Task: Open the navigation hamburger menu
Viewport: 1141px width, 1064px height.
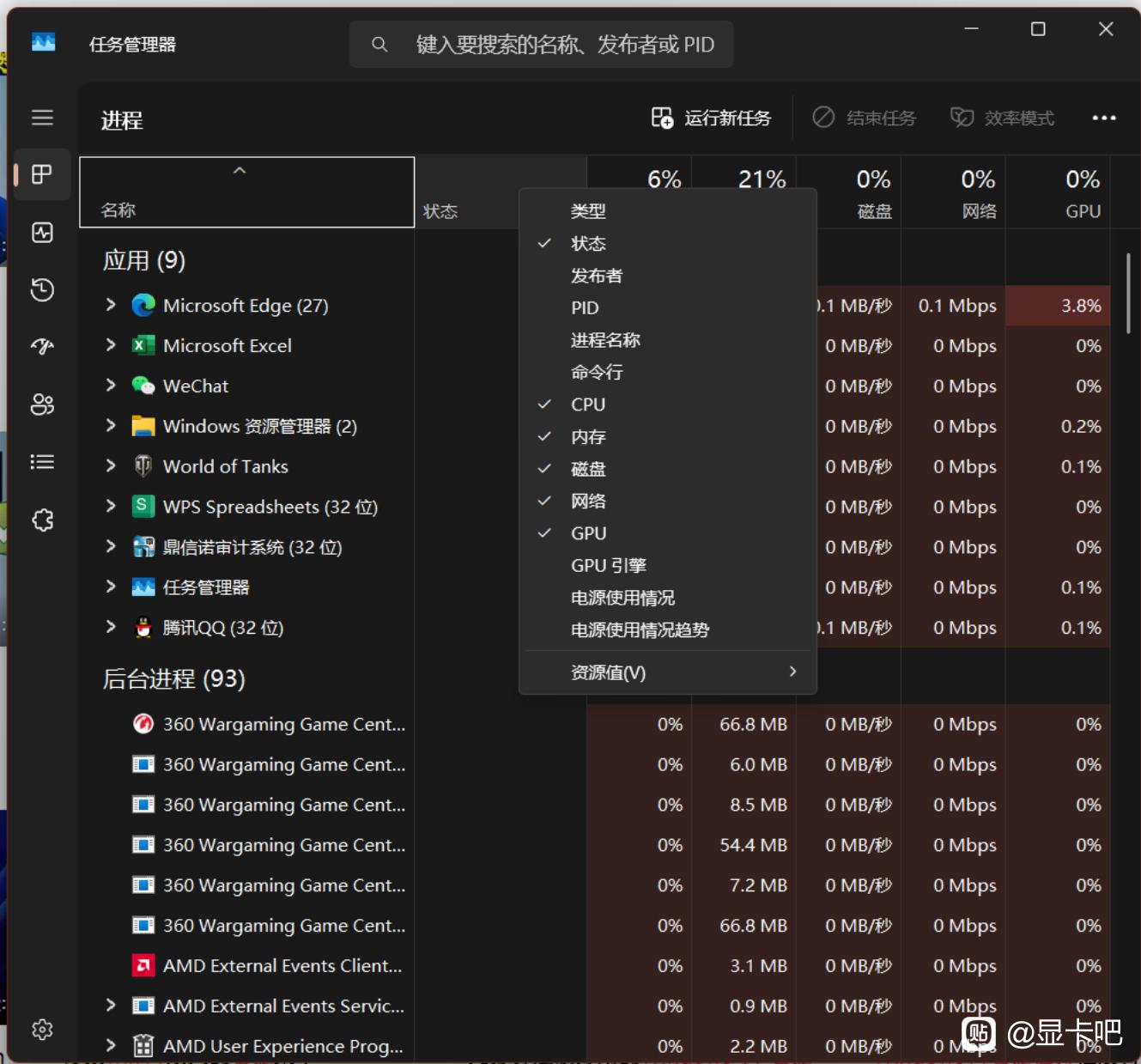Action: (42, 118)
